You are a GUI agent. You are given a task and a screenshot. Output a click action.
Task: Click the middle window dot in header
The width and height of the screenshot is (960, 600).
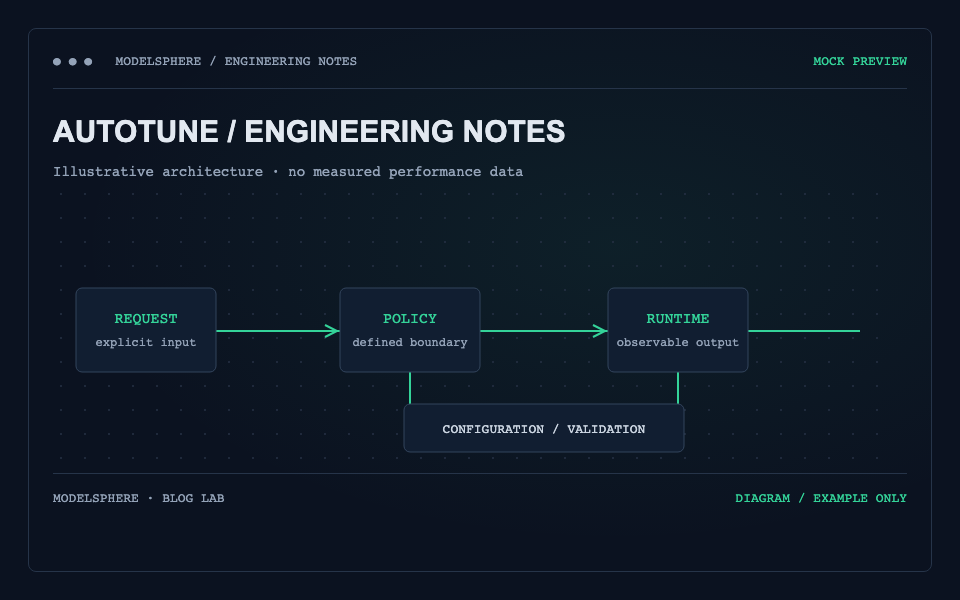click(x=73, y=61)
